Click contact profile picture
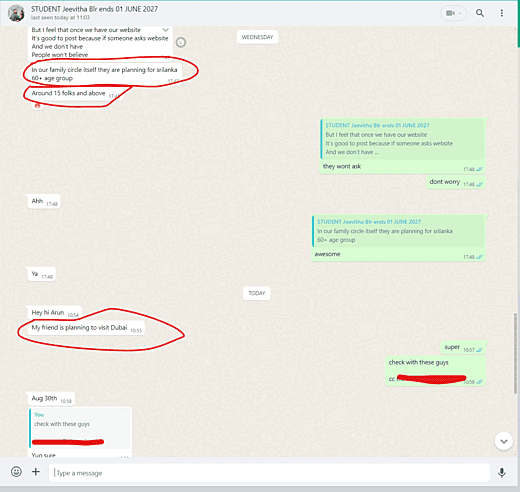 tap(16, 13)
